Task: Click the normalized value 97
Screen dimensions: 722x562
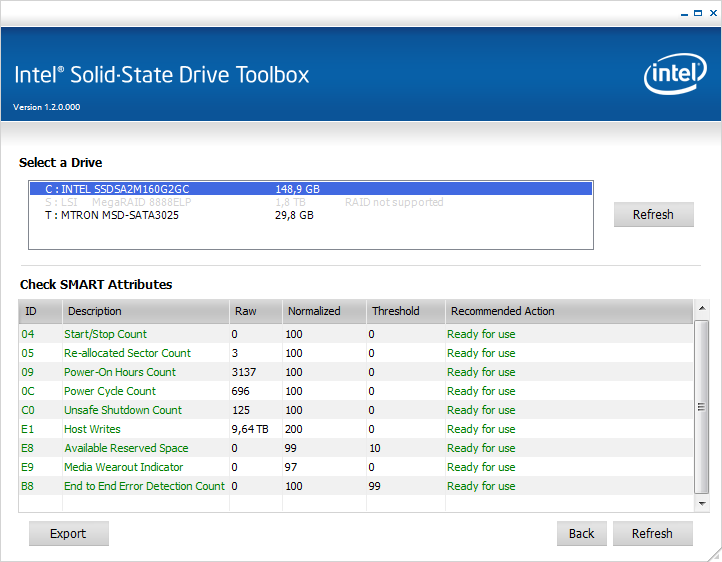Action: tap(291, 467)
